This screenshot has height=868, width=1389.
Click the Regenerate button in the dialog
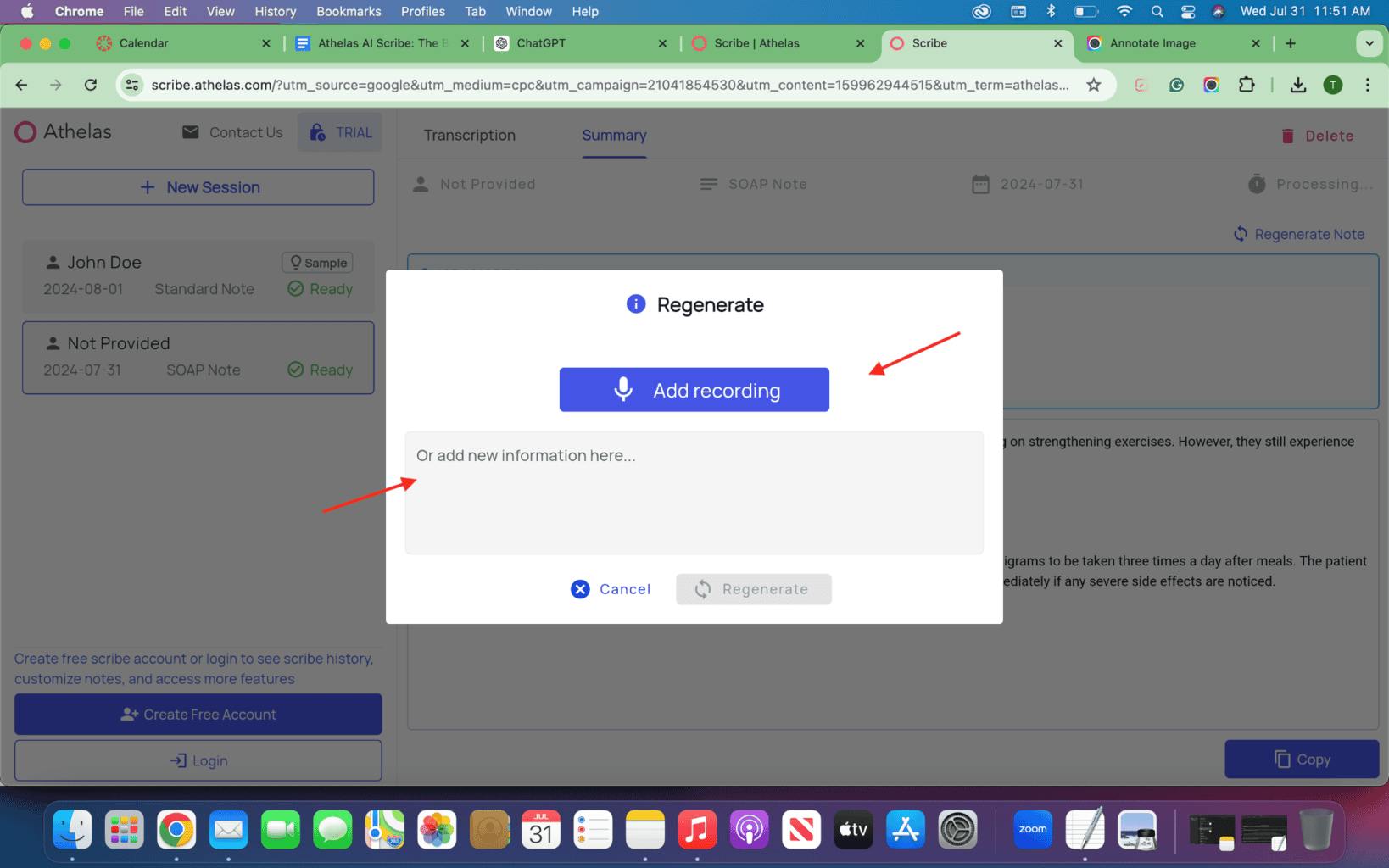pos(753,589)
